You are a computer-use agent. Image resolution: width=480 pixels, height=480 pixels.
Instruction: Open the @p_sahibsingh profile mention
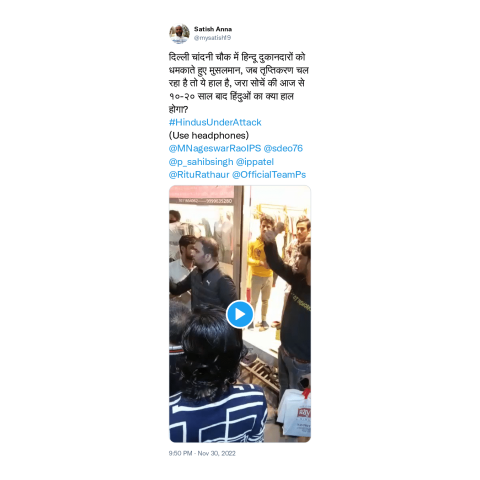coord(201,162)
